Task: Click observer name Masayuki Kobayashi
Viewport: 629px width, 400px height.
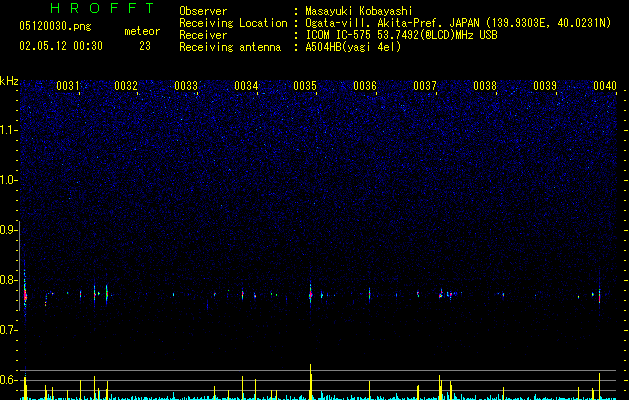Action: pyautogui.click(x=359, y=11)
